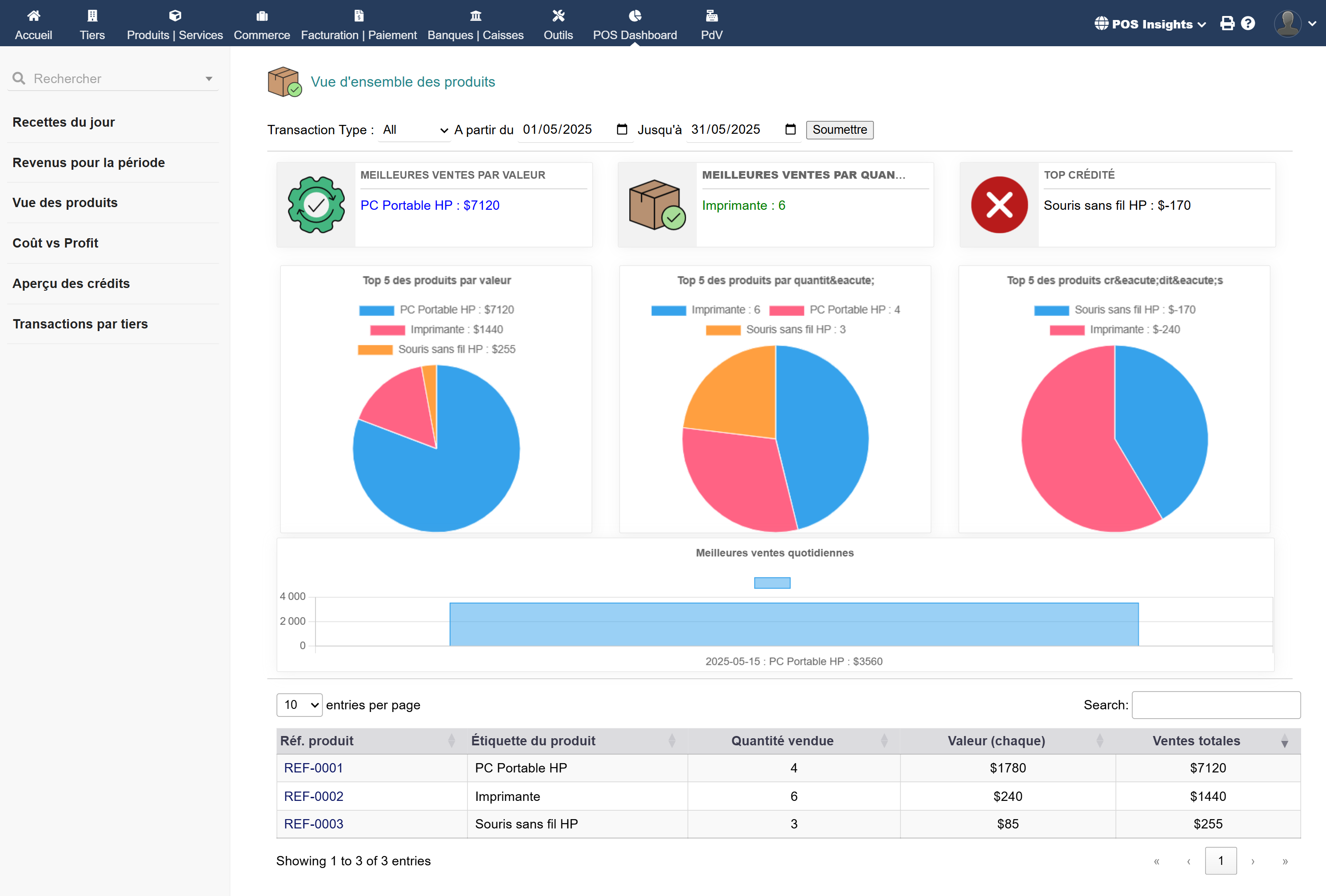
Task: Click the print icon in top bar
Action: point(1227,24)
